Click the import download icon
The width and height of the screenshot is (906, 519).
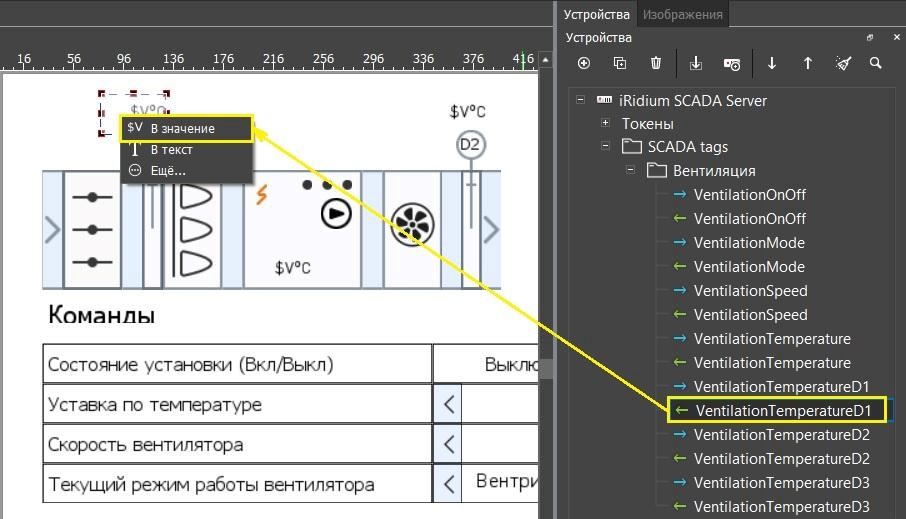click(696, 63)
